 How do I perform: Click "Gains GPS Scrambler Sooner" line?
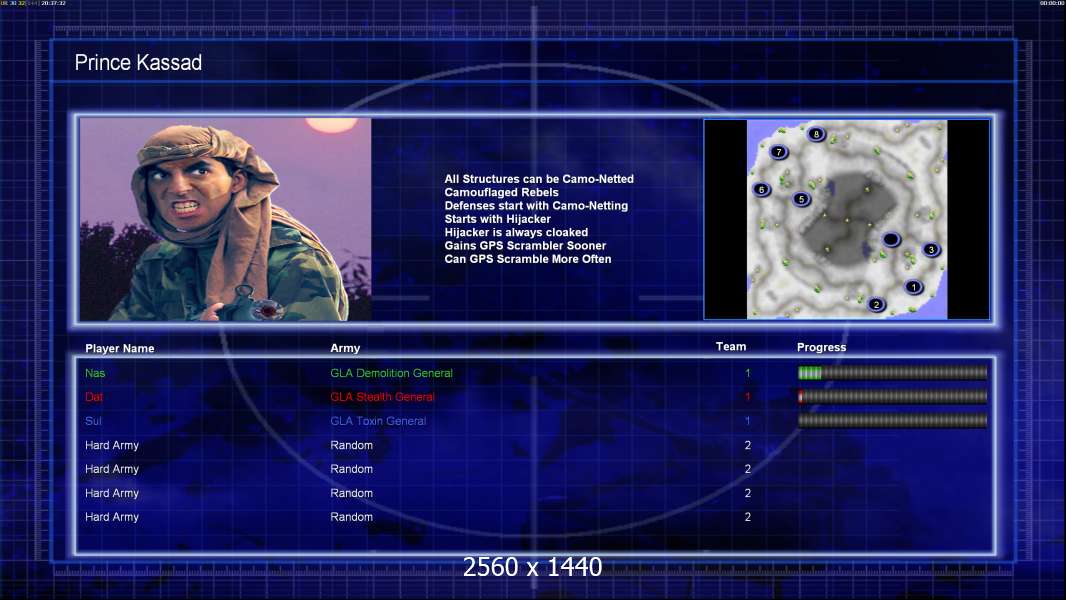point(526,245)
